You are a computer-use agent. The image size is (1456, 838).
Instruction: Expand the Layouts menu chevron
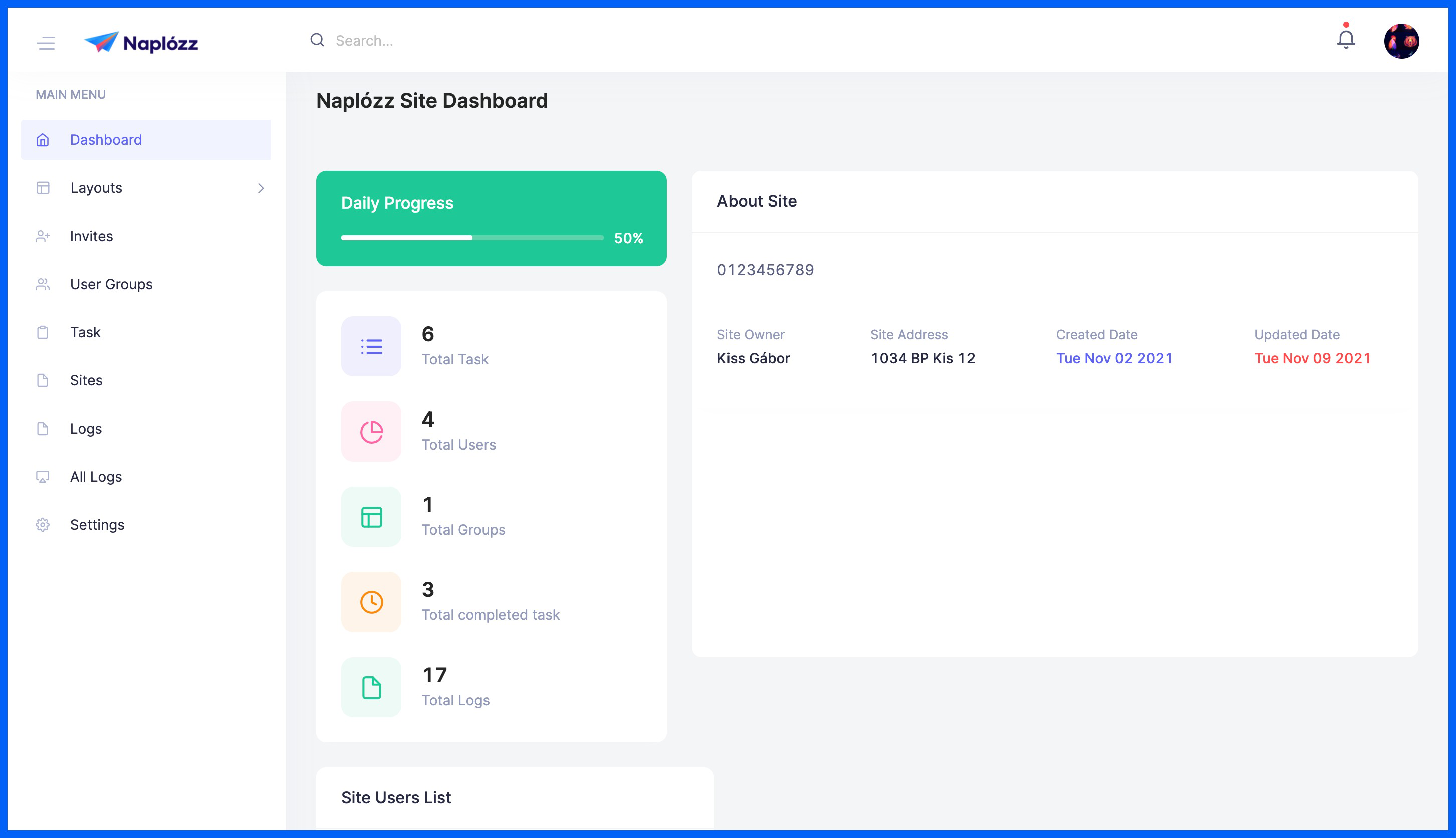pos(261,188)
